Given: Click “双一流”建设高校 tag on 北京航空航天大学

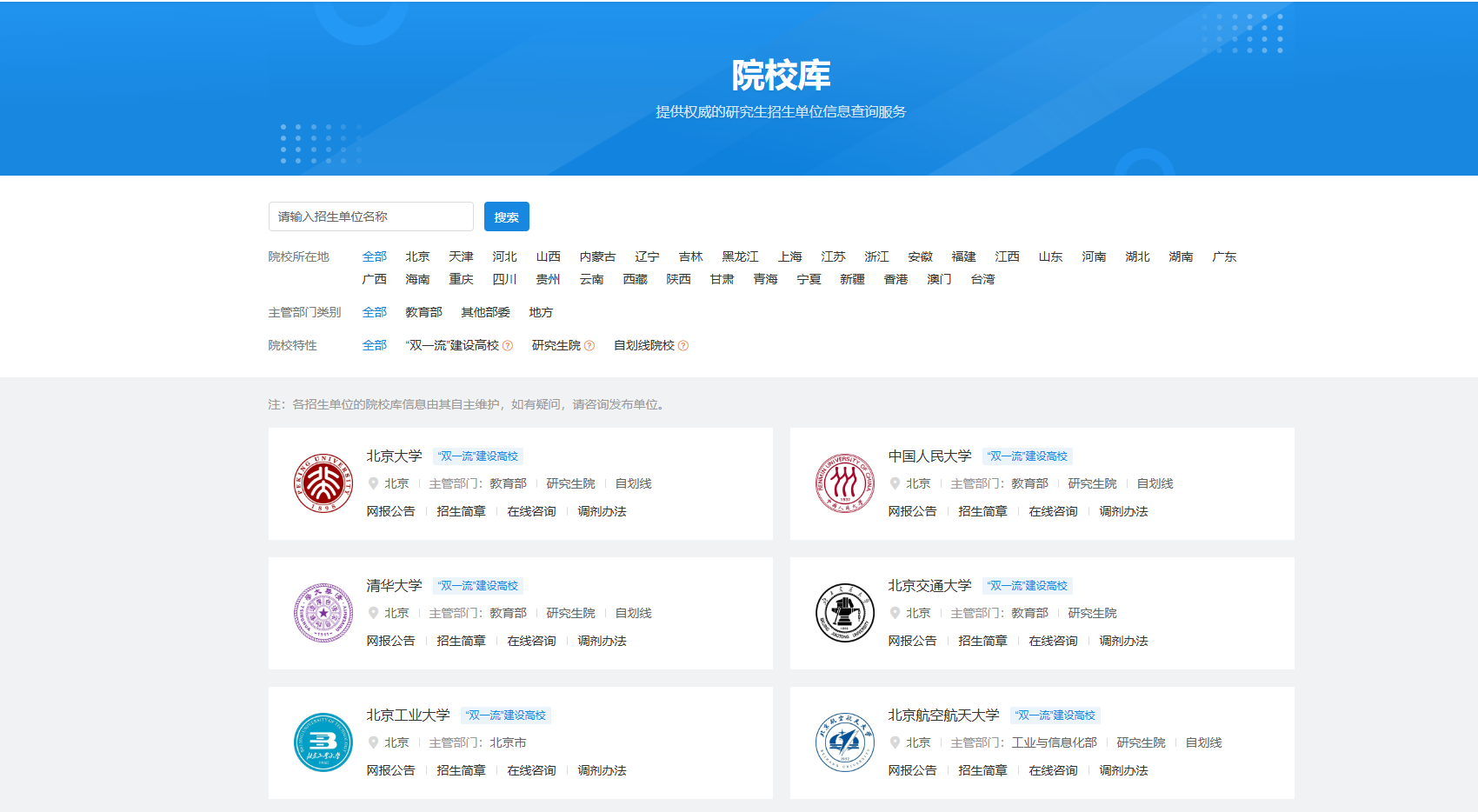Looking at the screenshot, I should [1055, 715].
